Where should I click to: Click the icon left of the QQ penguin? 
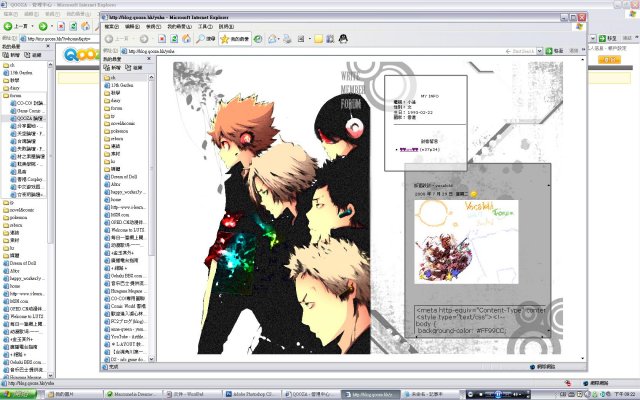[x=330, y=39]
